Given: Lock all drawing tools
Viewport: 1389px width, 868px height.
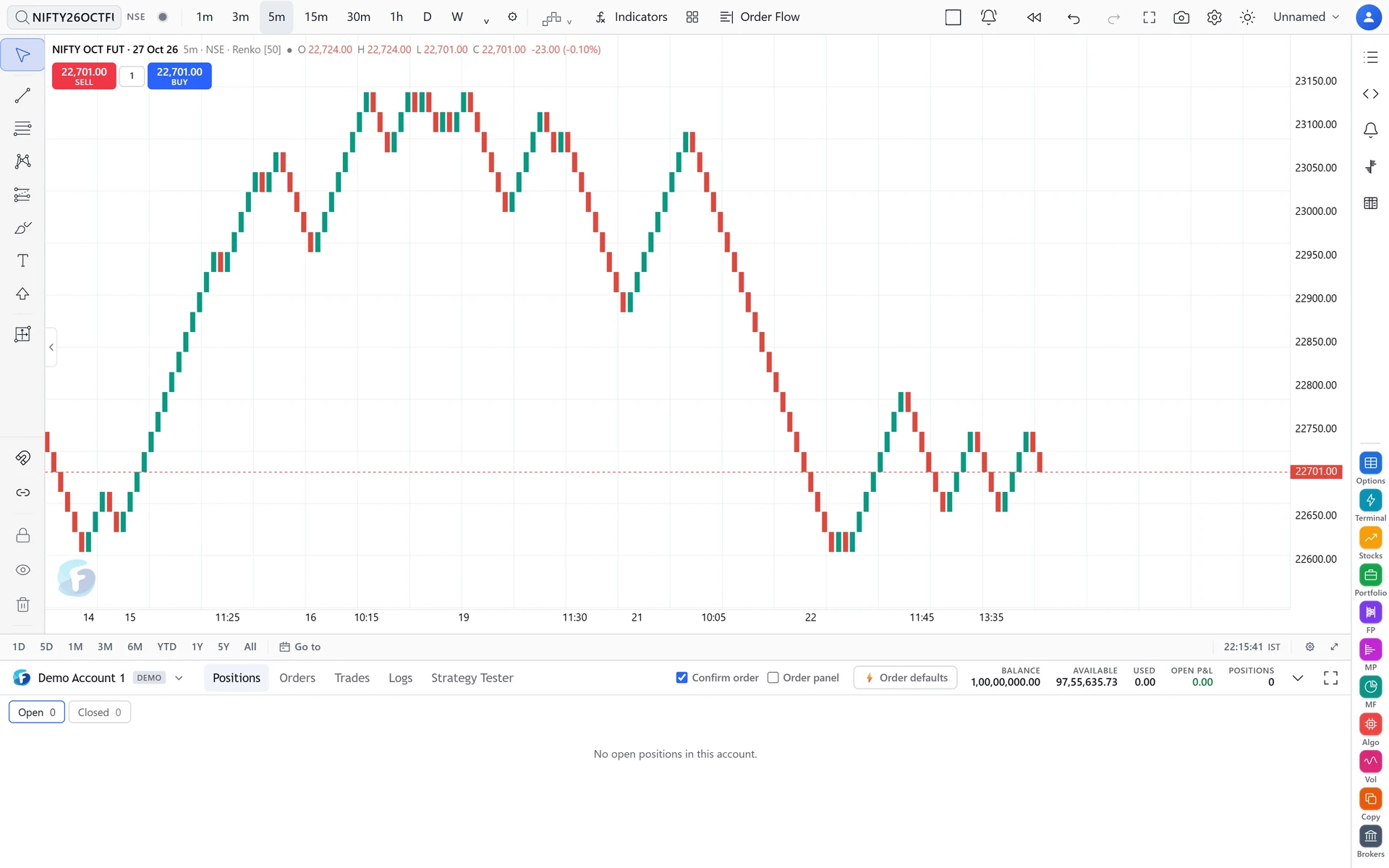Looking at the screenshot, I should point(22,535).
